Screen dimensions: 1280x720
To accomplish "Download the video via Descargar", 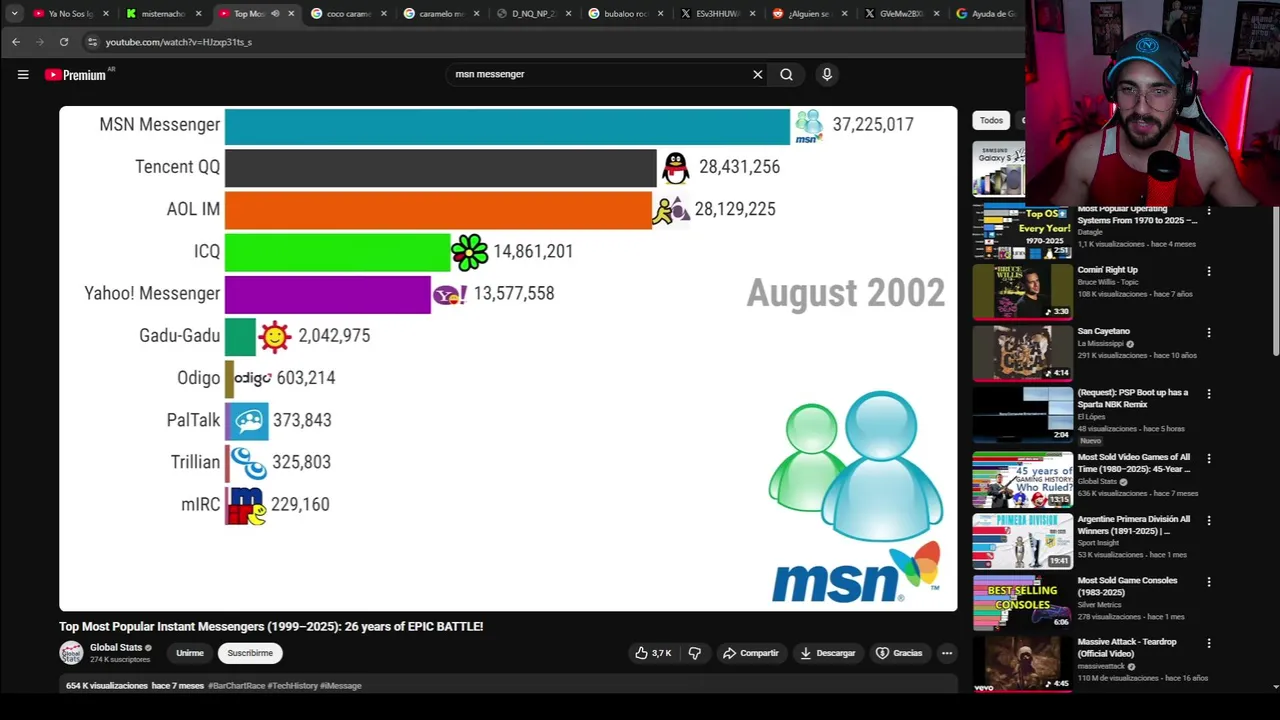I will click(x=827, y=653).
